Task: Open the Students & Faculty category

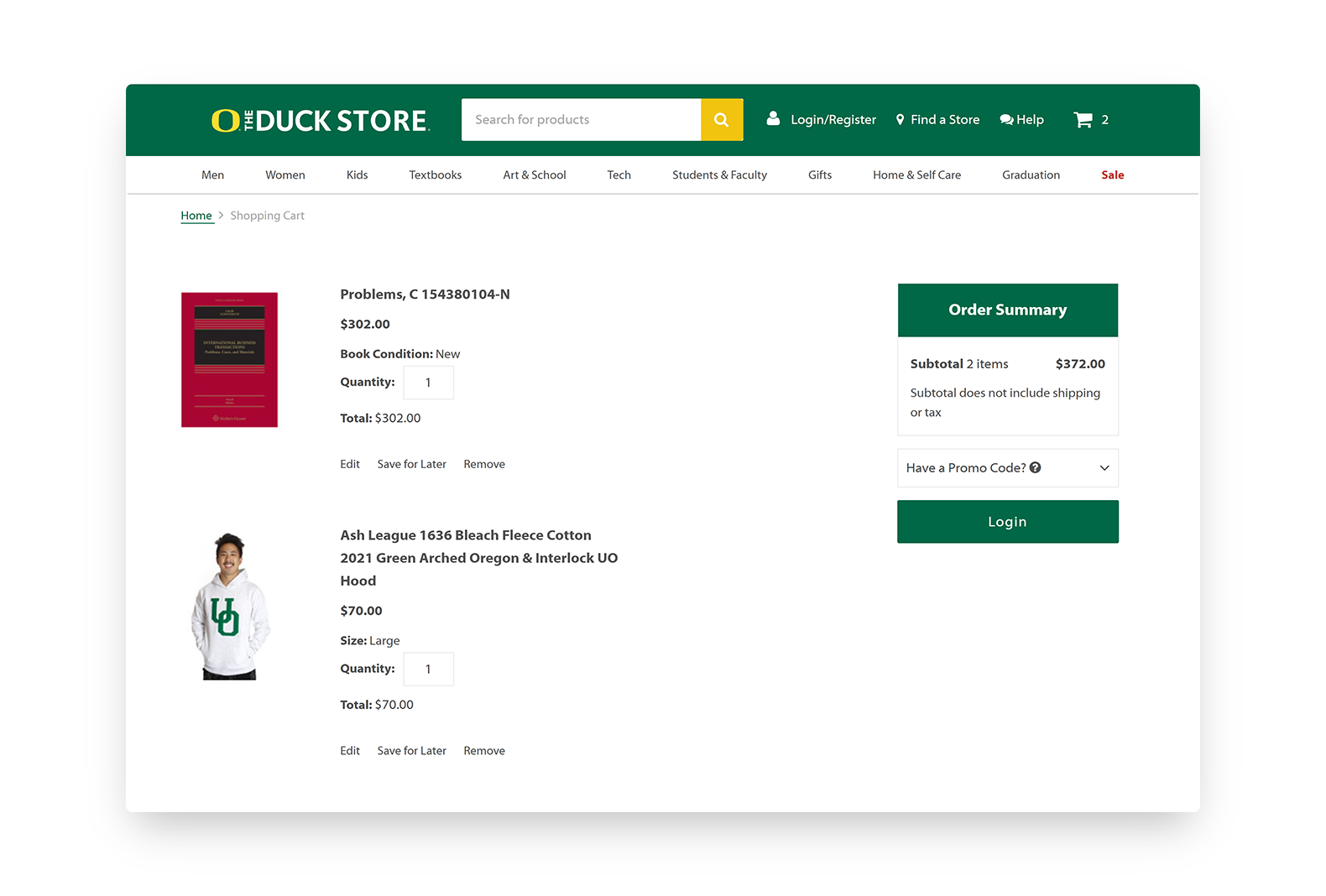Action: click(x=719, y=175)
